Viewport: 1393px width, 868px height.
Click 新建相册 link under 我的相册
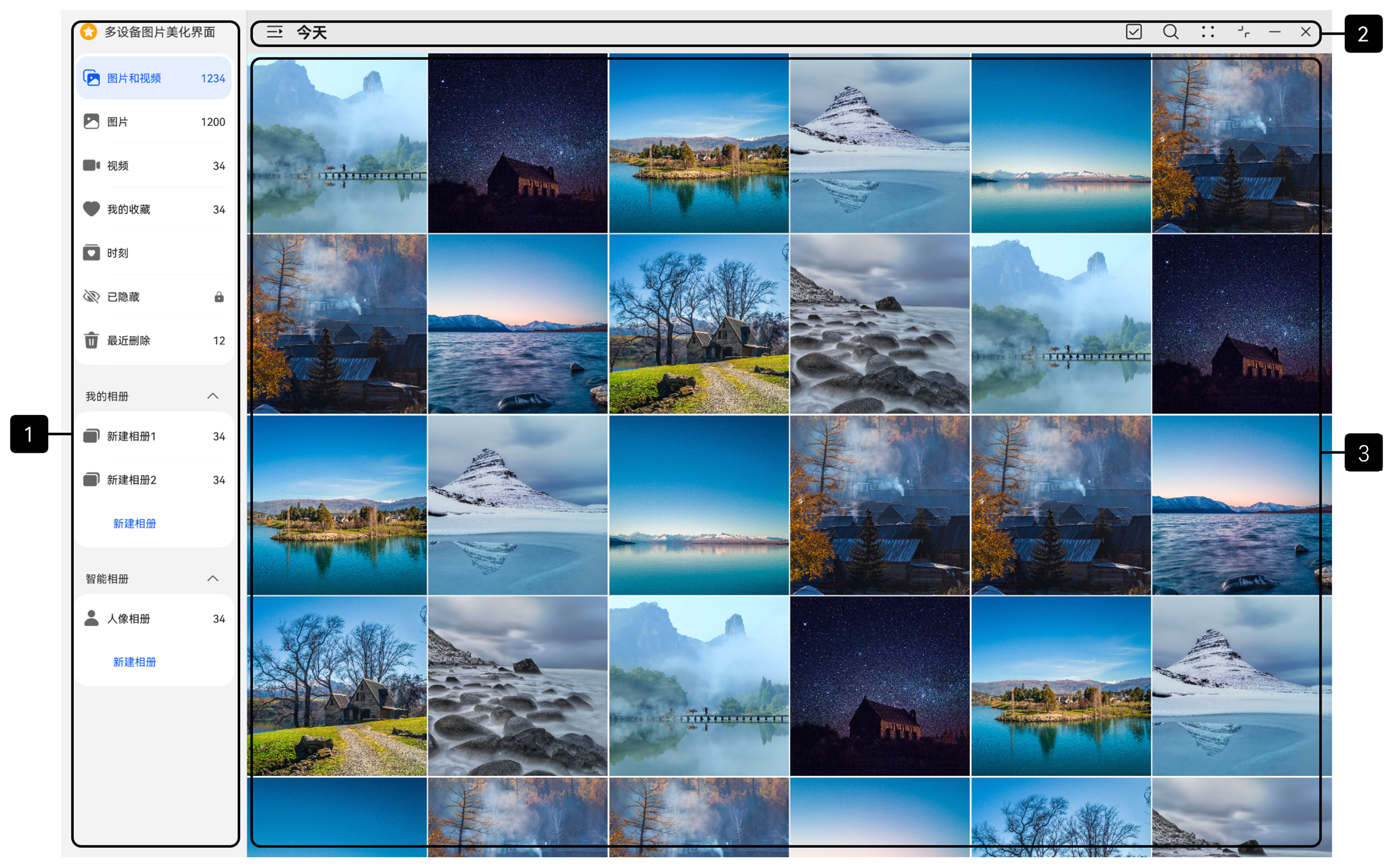pyautogui.click(x=134, y=524)
